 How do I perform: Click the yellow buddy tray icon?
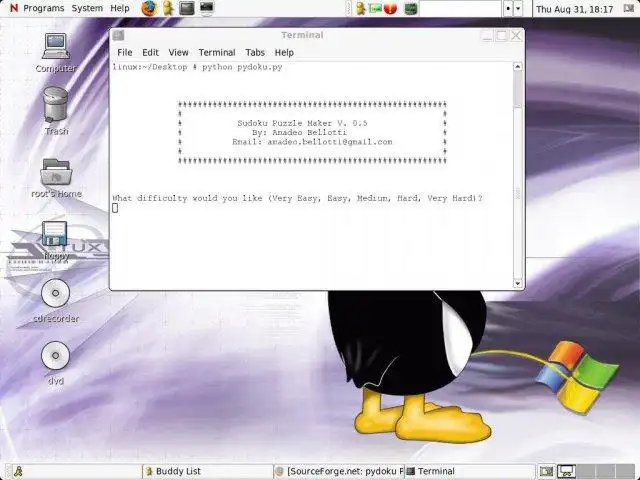(360, 9)
